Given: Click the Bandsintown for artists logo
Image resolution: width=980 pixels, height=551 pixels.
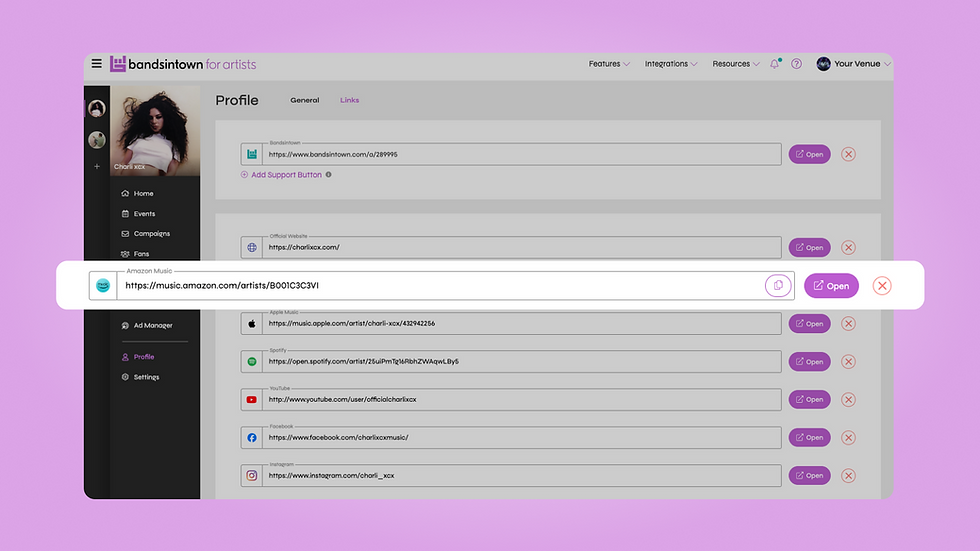Looking at the screenshot, I should pyautogui.click(x=183, y=64).
